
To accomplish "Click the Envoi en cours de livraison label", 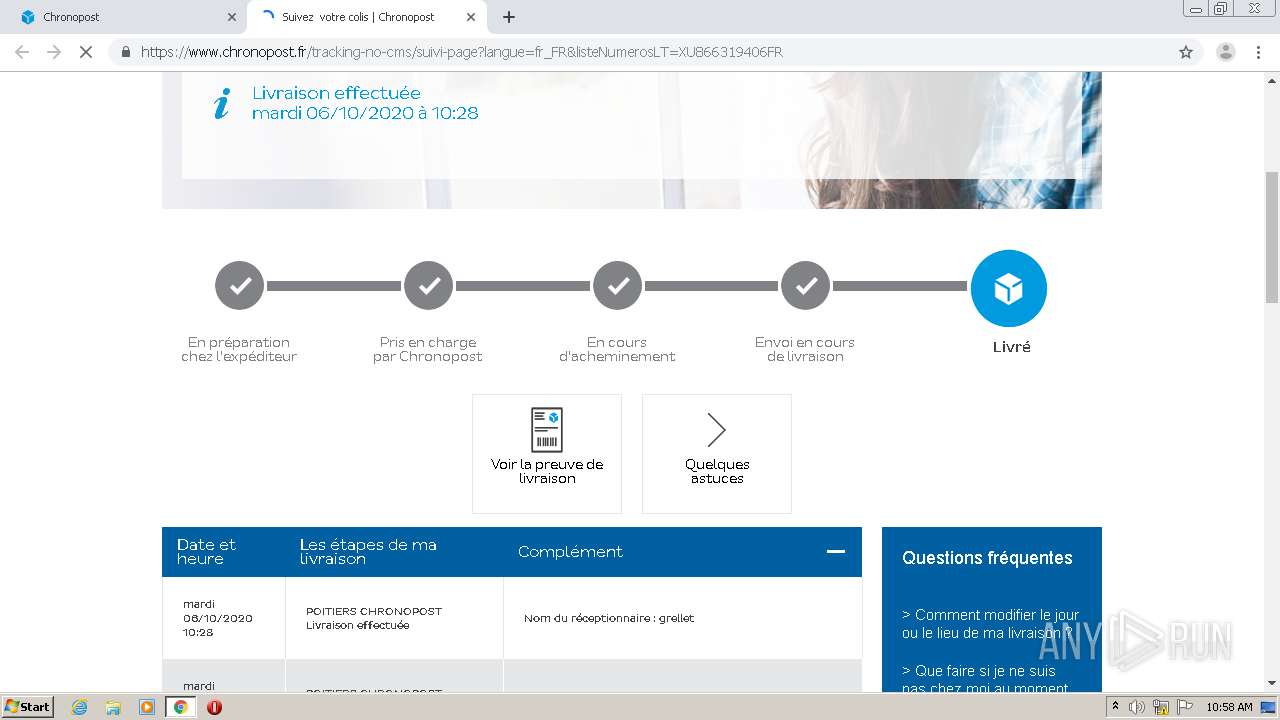I will tap(805, 349).
